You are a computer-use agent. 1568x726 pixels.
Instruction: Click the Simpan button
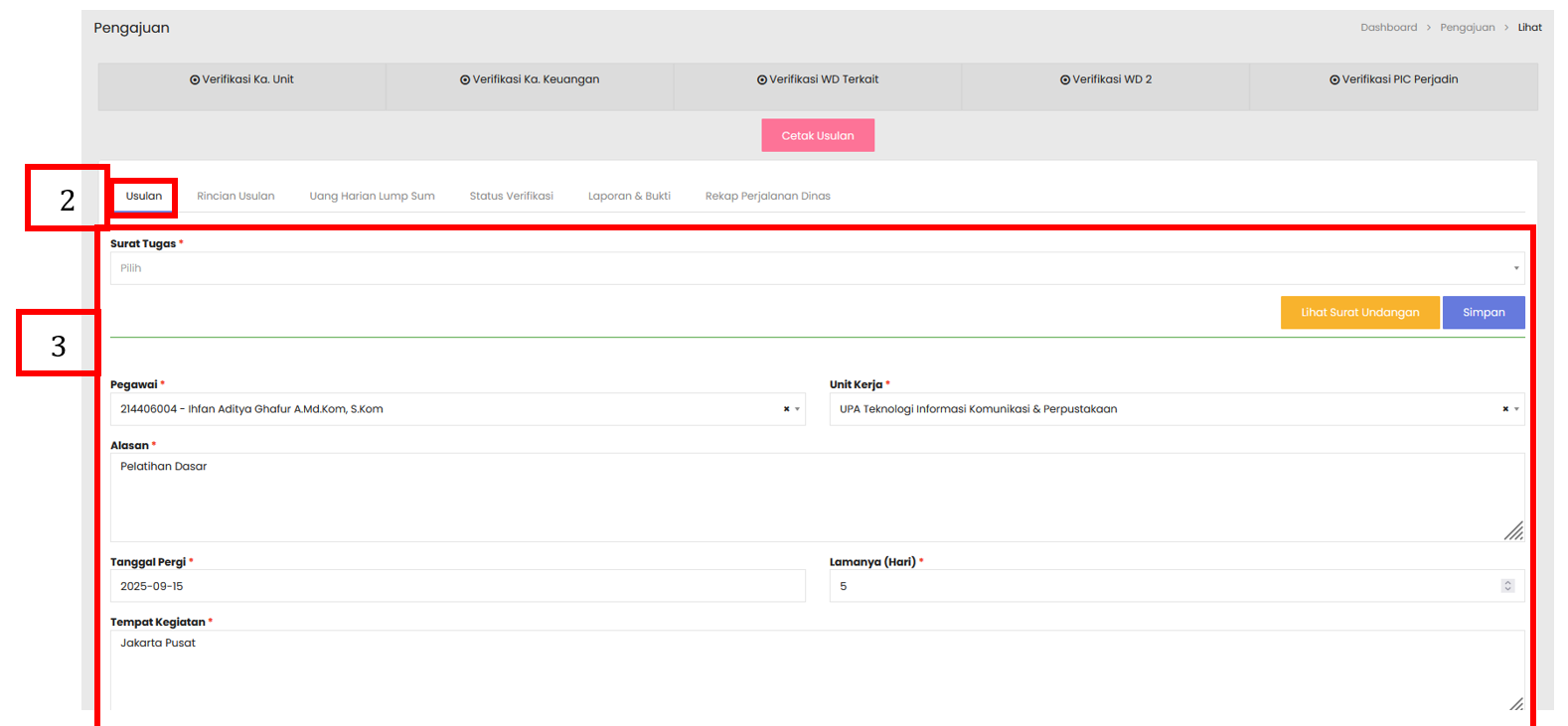point(1483,313)
